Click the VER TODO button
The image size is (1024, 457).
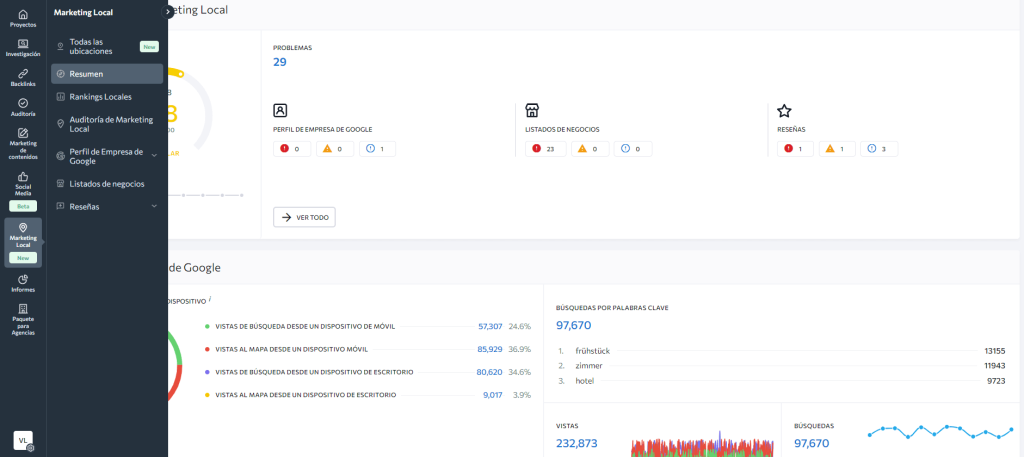pos(304,217)
